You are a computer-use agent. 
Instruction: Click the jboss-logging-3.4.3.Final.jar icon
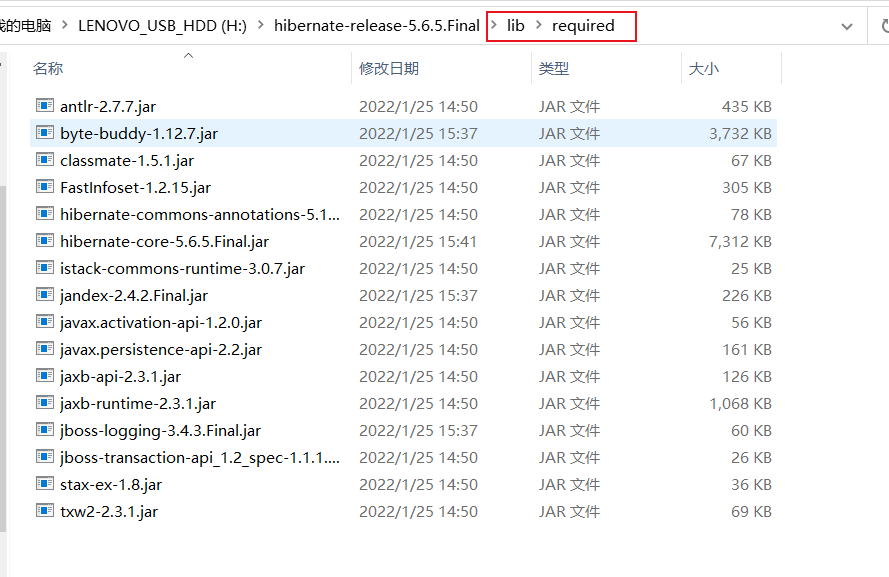click(45, 430)
